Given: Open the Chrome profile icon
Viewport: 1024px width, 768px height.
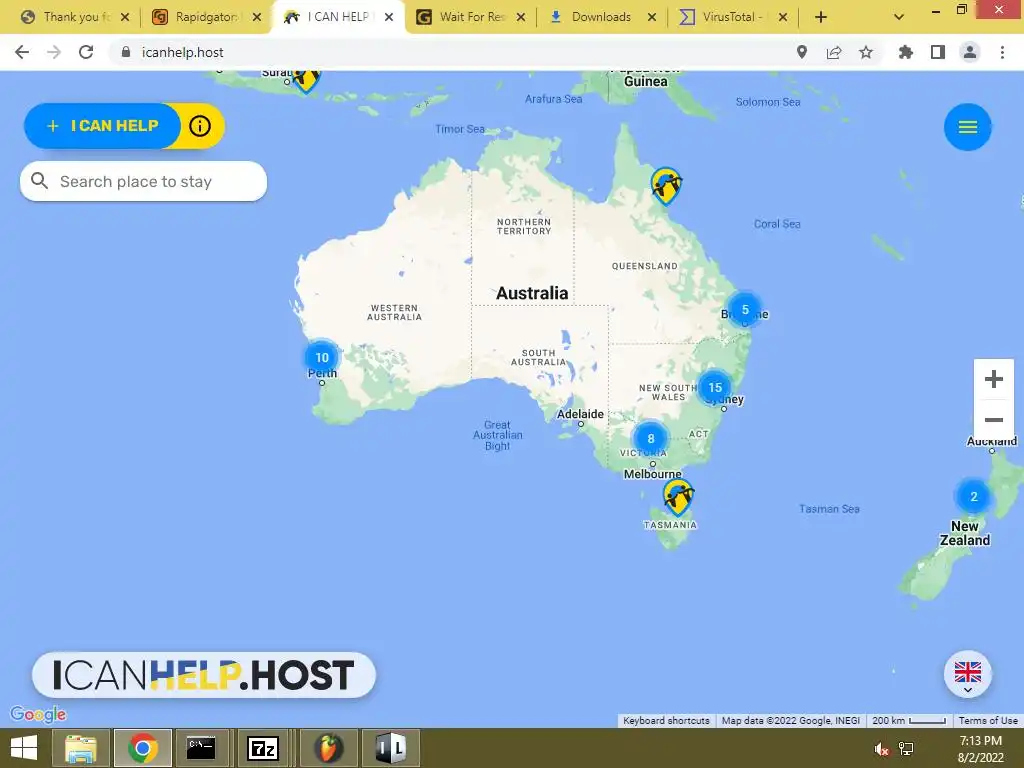Looking at the screenshot, I should (x=970, y=52).
